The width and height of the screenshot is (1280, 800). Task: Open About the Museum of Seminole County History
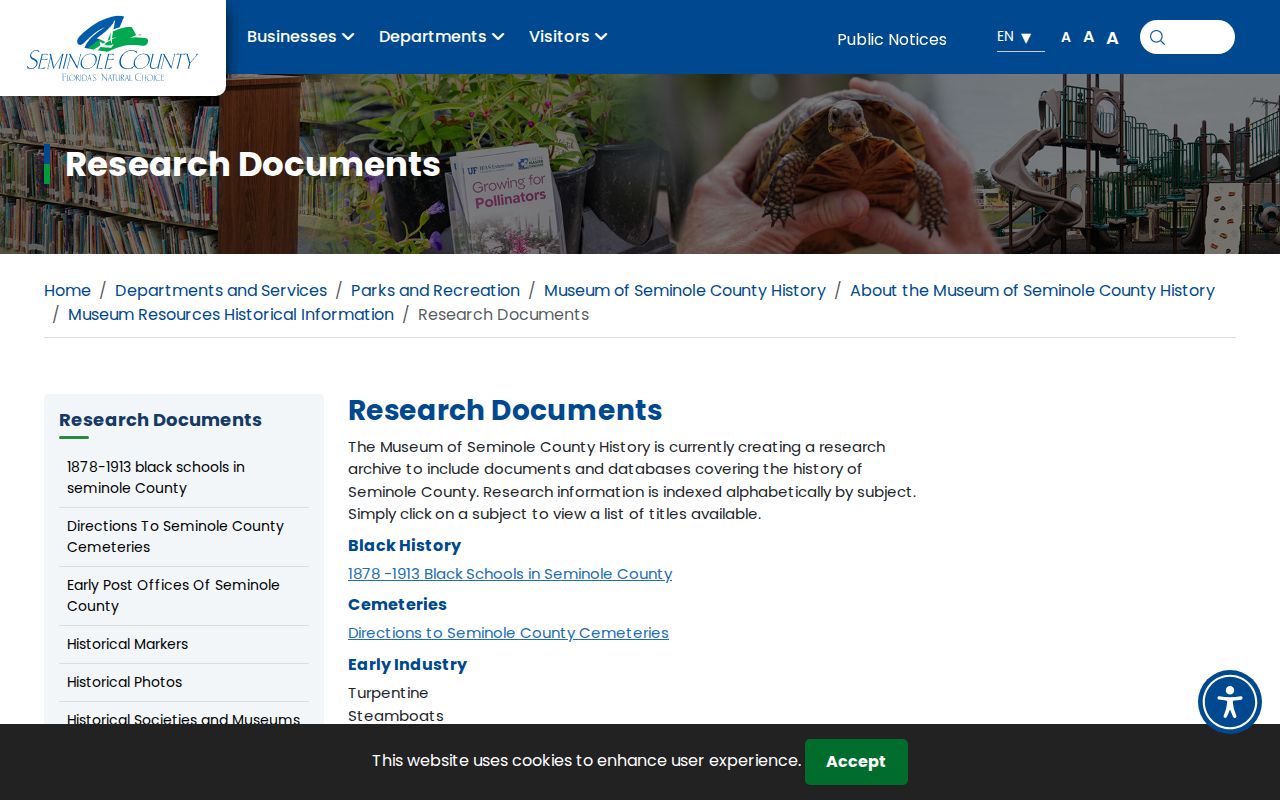[x=1032, y=291]
